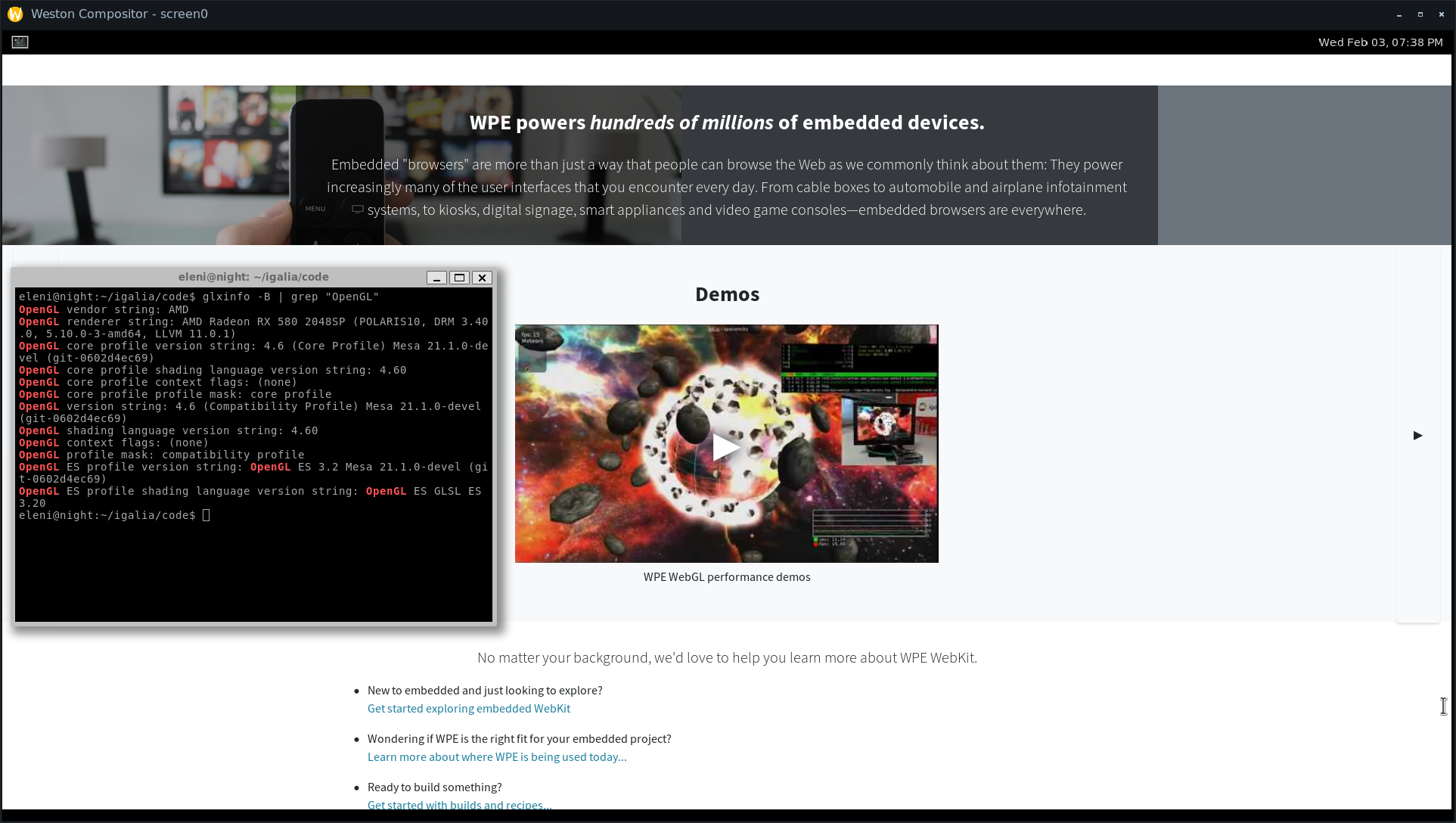Click the glxinfo -B grep command line

pos(199,297)
